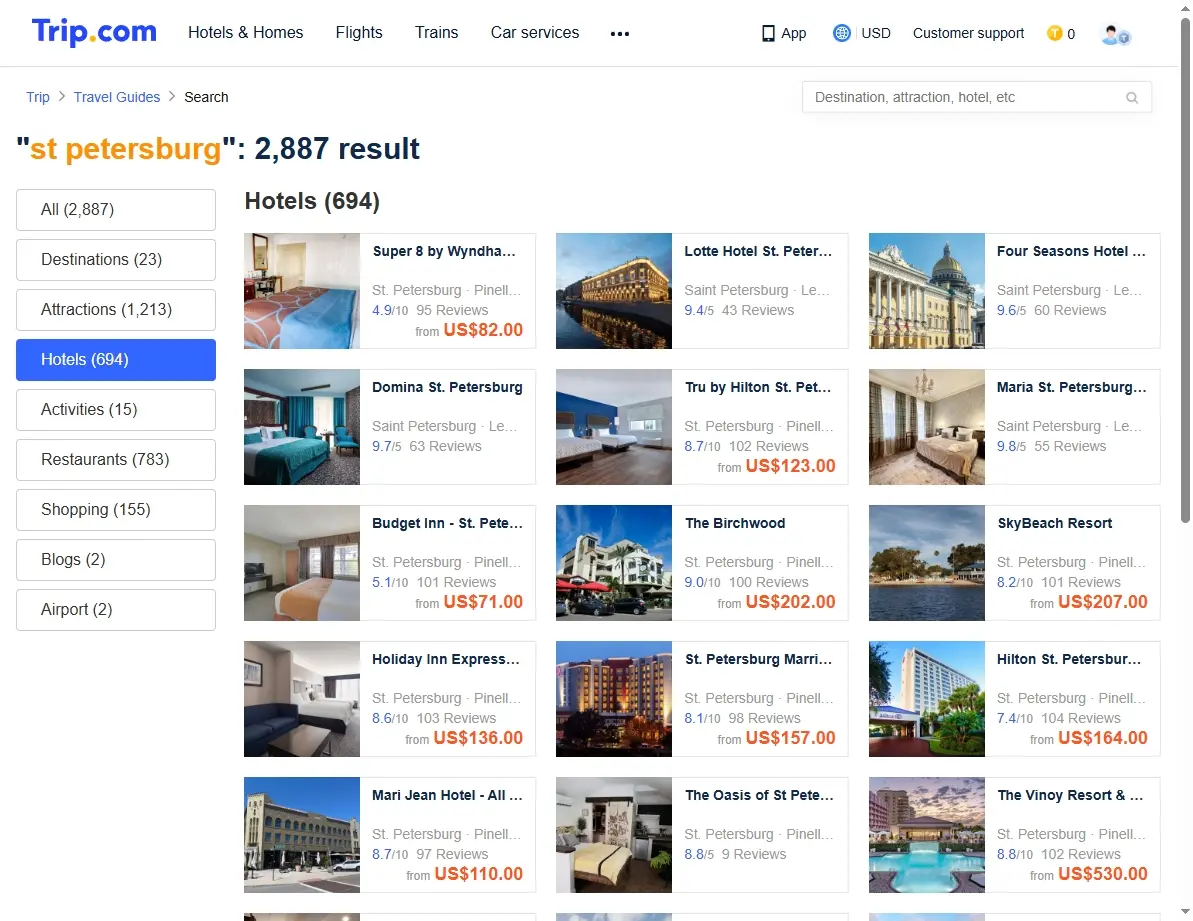This screenshot has width=1193, height=921.
Task: Open The Vinoy Resort photo
Action: (x=927, y=835)
